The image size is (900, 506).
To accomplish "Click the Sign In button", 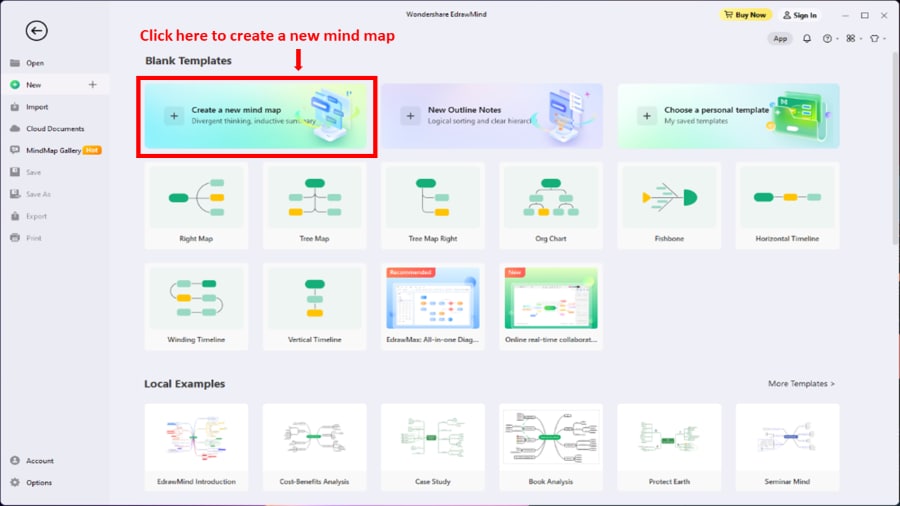I will click(x=800, y=15).
